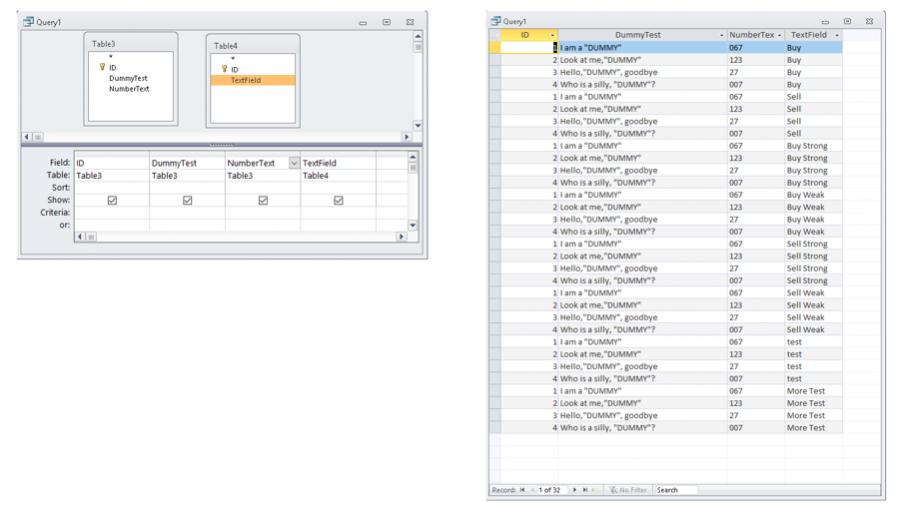
Task: Click the Criteria cell under ID field
Action: [x=112, y=213]
